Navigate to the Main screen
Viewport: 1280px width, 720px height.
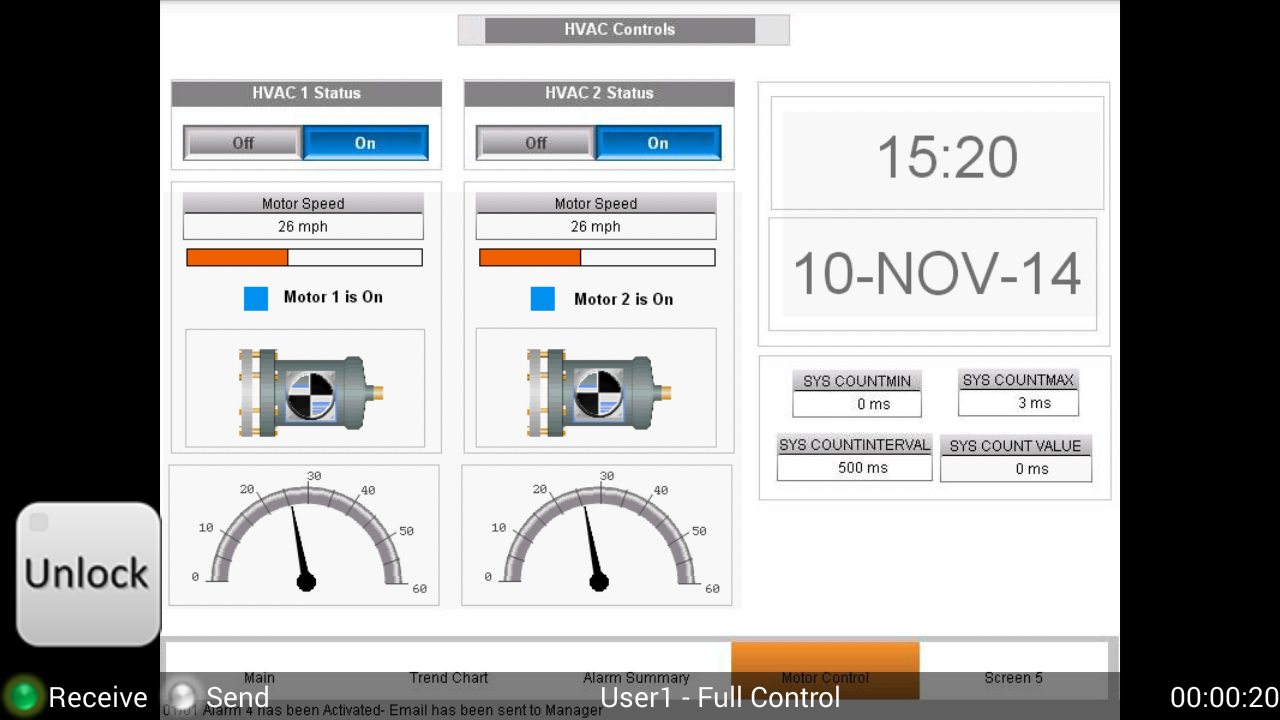point(259,677)
